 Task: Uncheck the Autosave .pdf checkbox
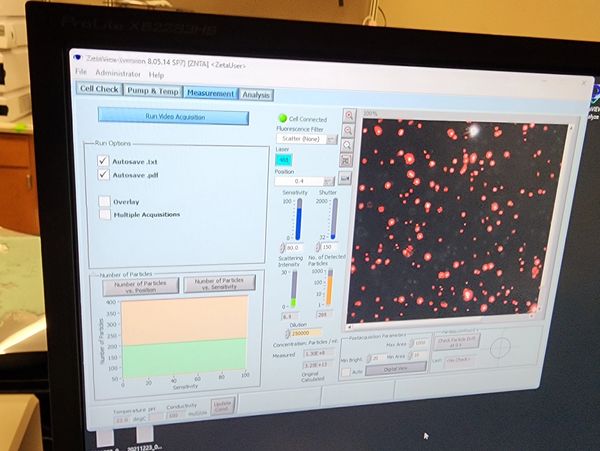(102, 175)
